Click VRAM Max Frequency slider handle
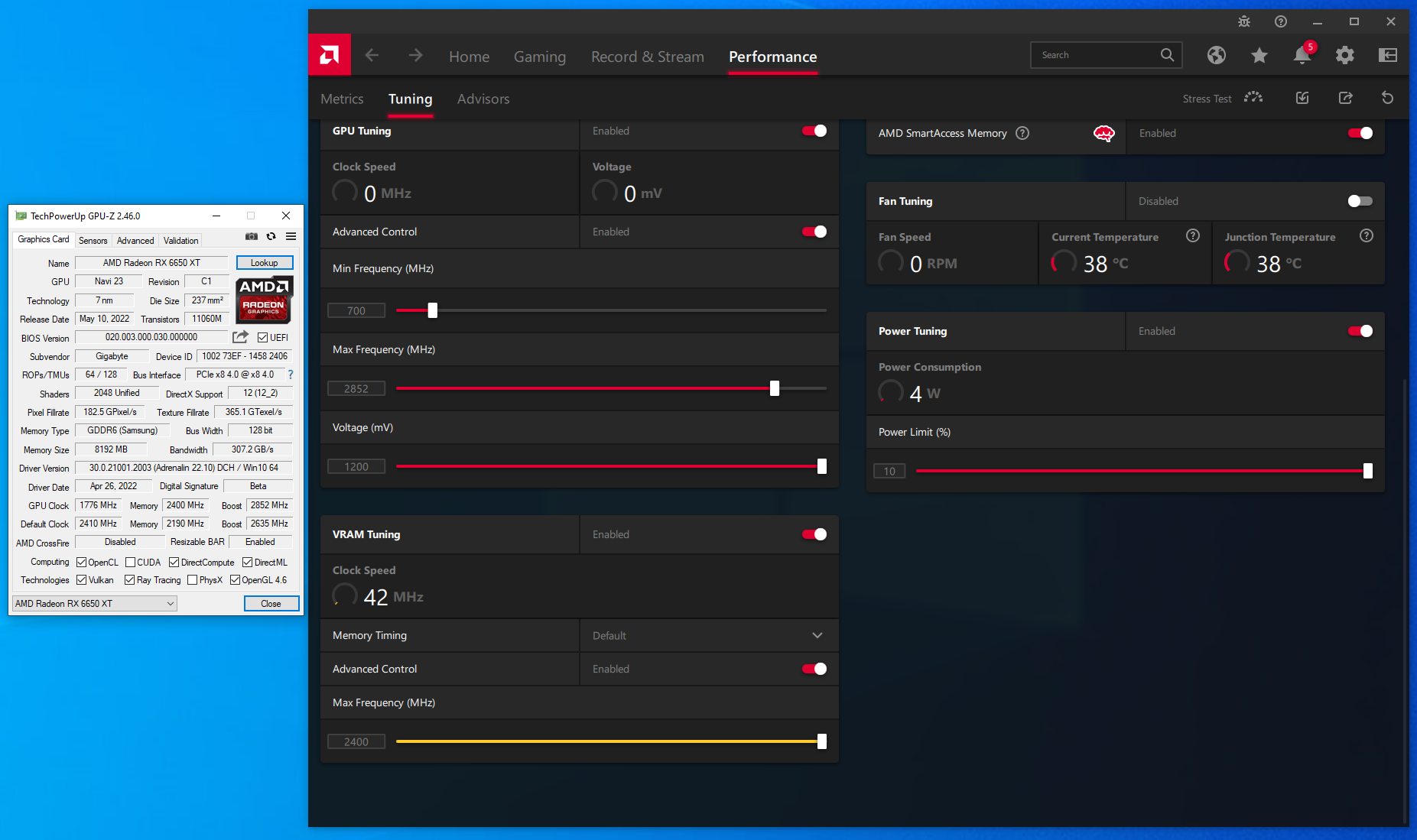This screenshot has height=840, width=1417. [x=822, y=741]
